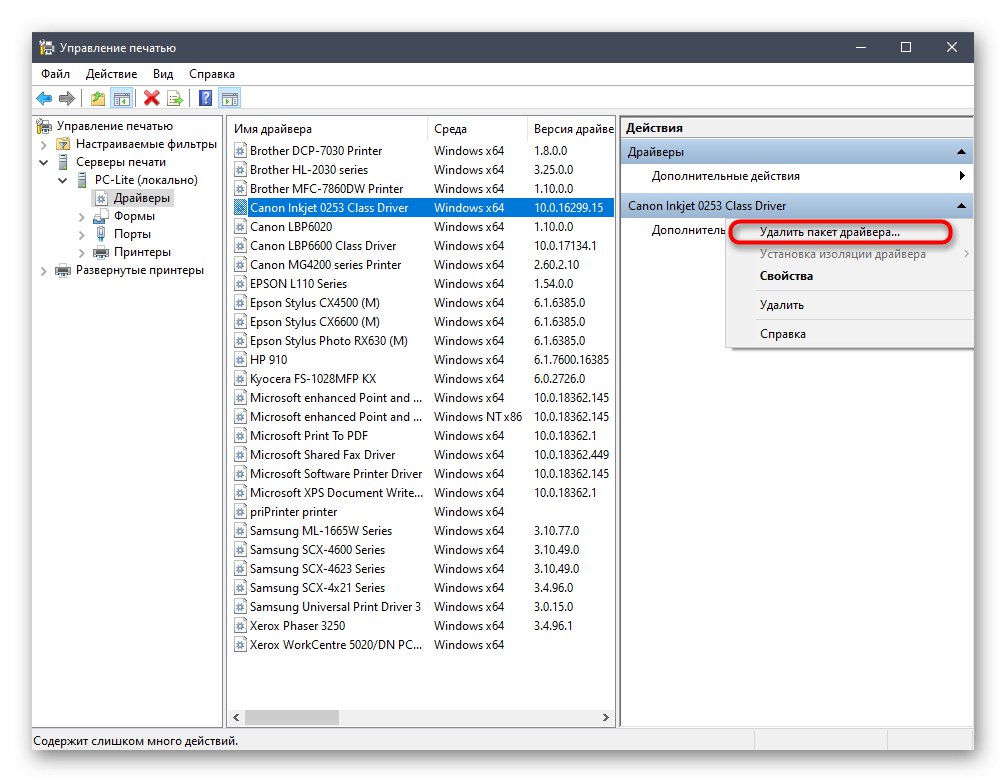Click driver icon beside Samsung ML-1665W Series

240,531
